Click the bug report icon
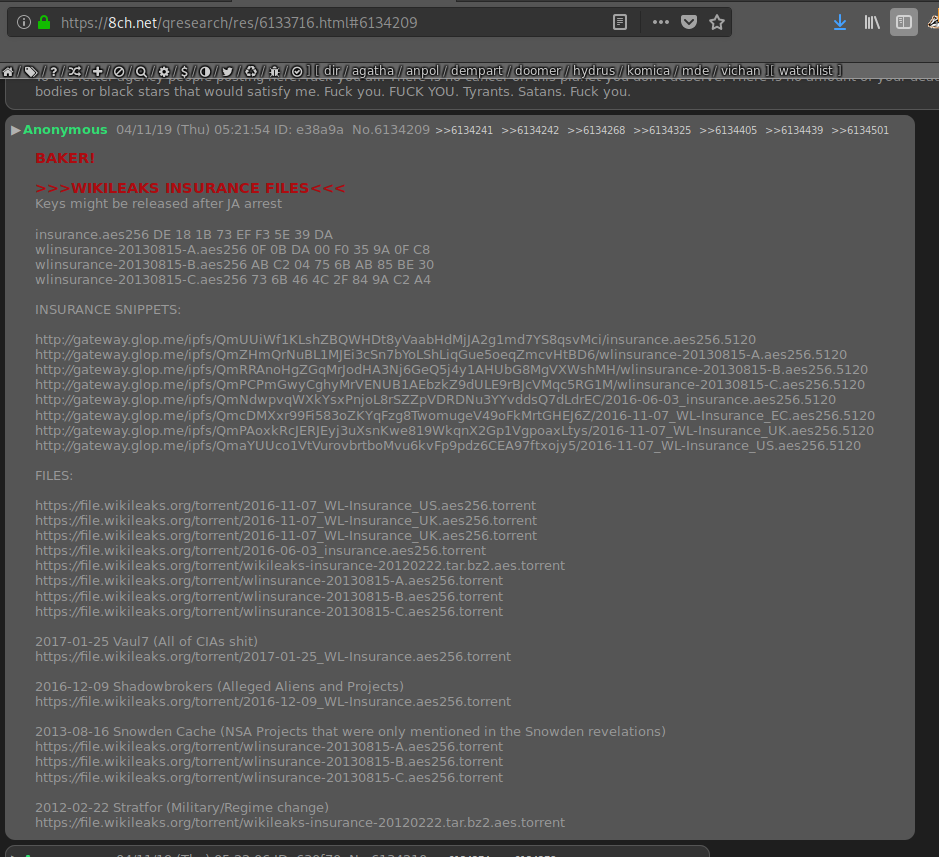This screenshot has height=857, width=939. pyautogui.click(x=274, y=71)
